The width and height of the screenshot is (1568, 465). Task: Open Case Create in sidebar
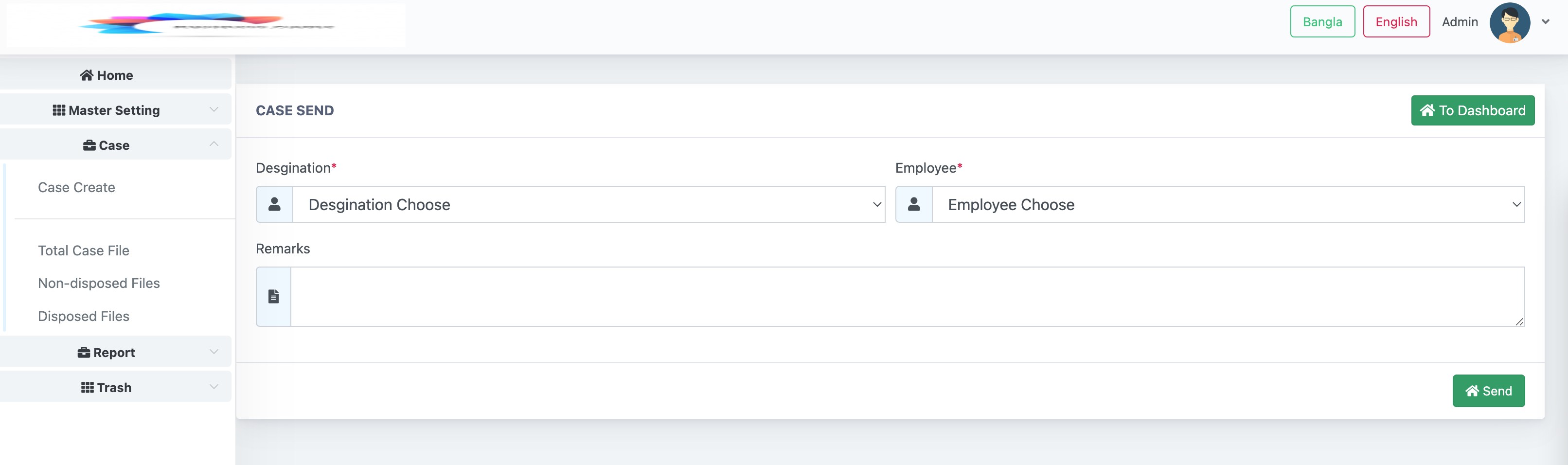pyautogui.click(x=77, y=187)
